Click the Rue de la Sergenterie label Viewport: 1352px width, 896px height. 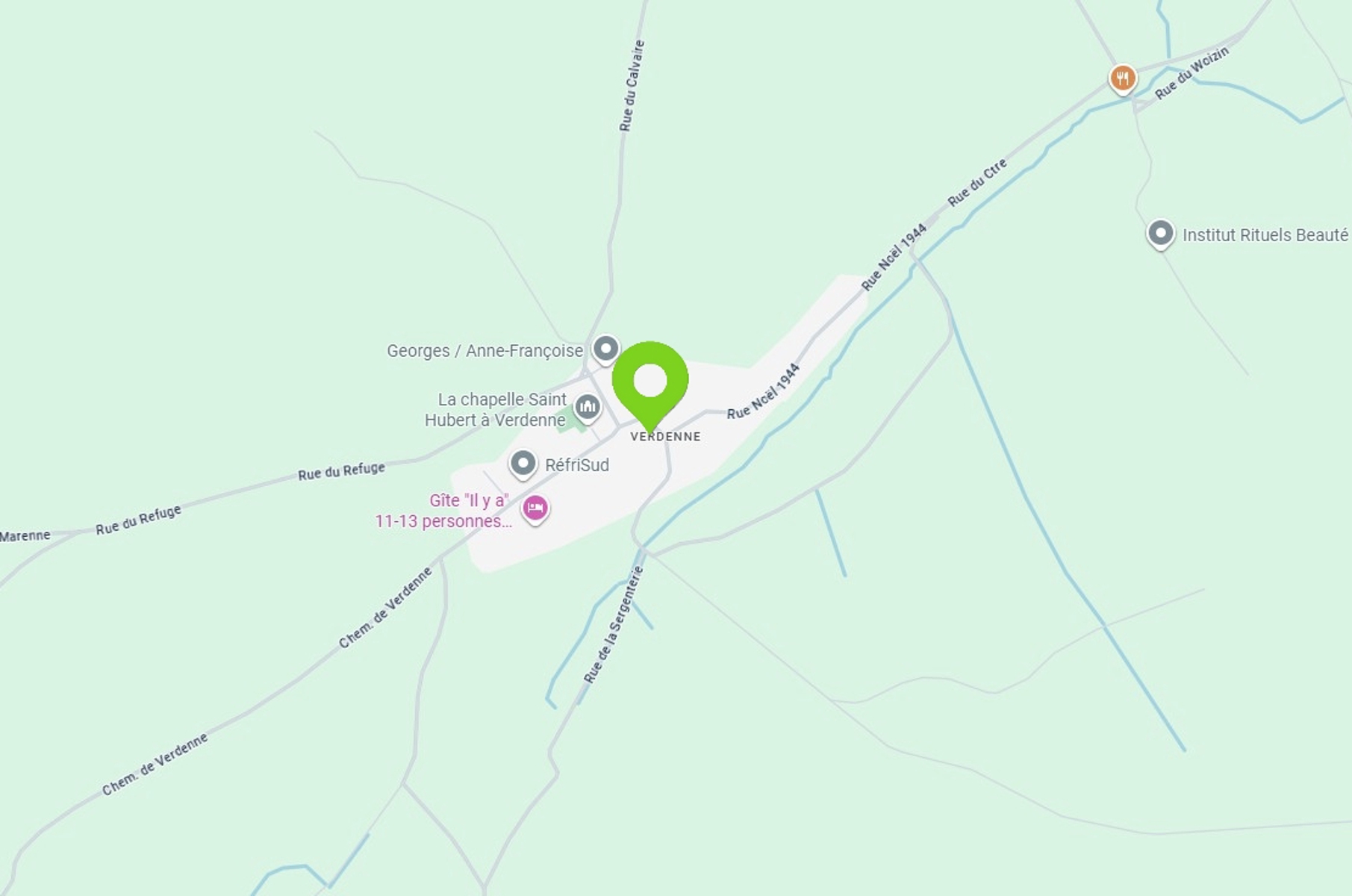click(x=612, y=625)
